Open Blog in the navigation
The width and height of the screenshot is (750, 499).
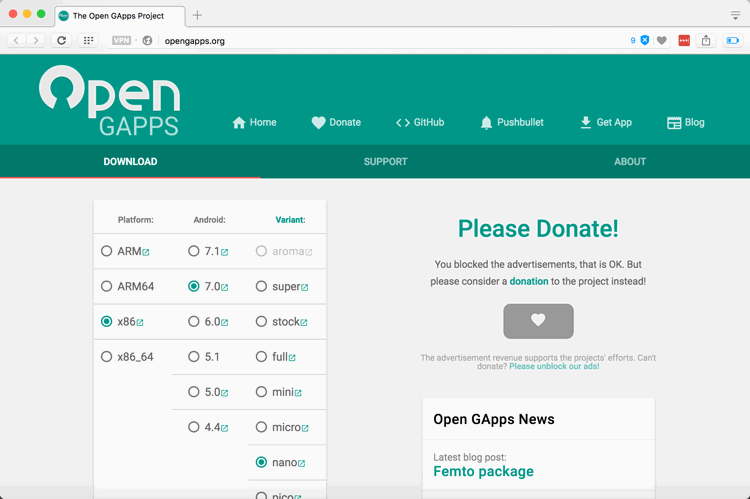click(685, 122)
